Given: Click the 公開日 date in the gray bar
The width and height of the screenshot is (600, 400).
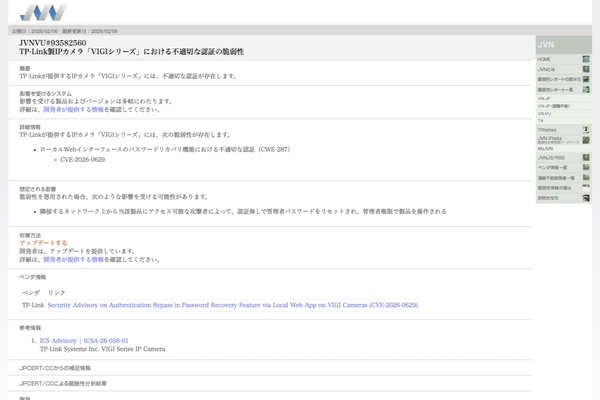Looking at the screenshot, I should click(35, 31).
